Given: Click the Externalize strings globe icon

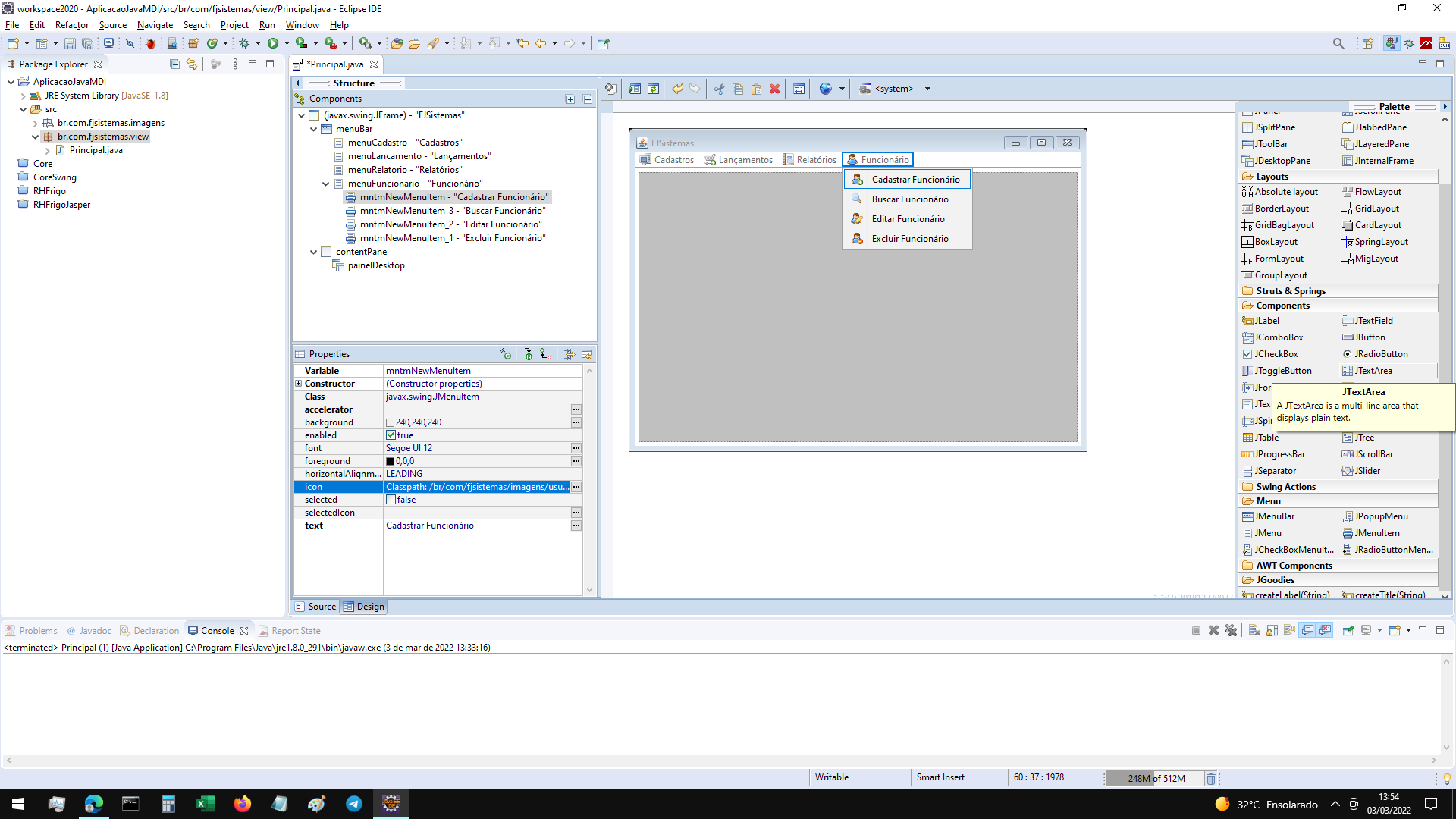Looking at the screenshot, I should 826,89.
